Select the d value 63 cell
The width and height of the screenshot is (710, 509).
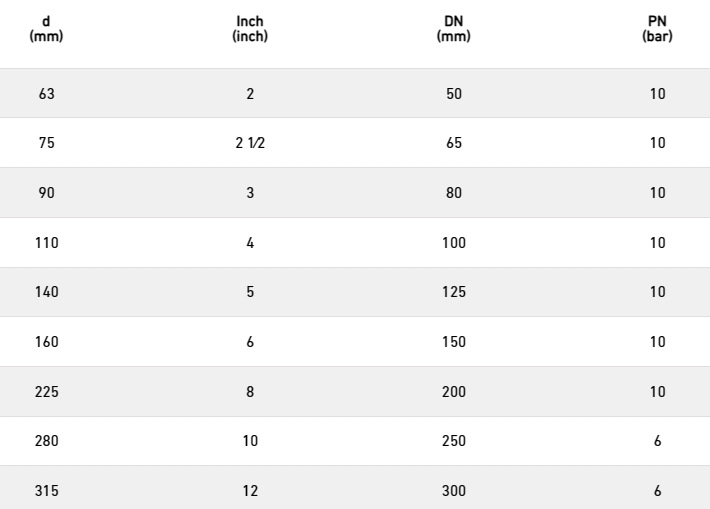47,94
